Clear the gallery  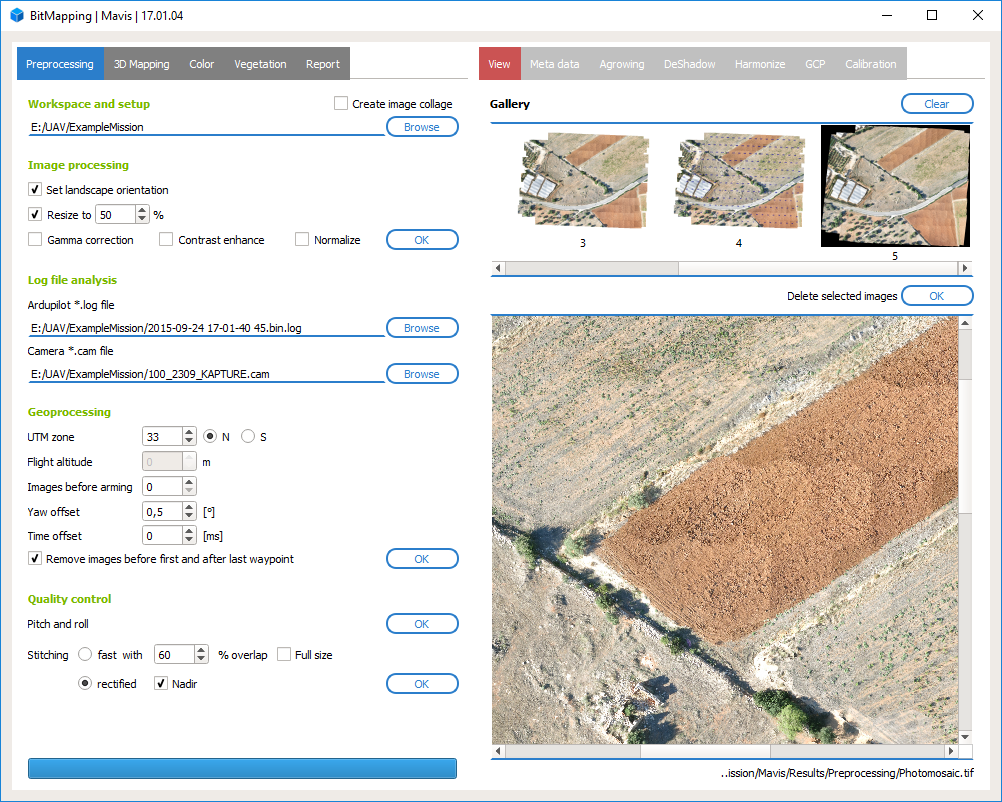click(936, 104)
